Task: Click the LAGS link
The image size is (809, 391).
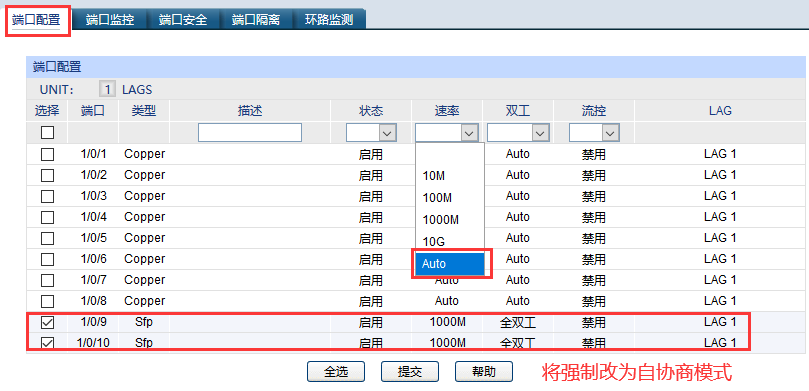Action: (137, 89)
